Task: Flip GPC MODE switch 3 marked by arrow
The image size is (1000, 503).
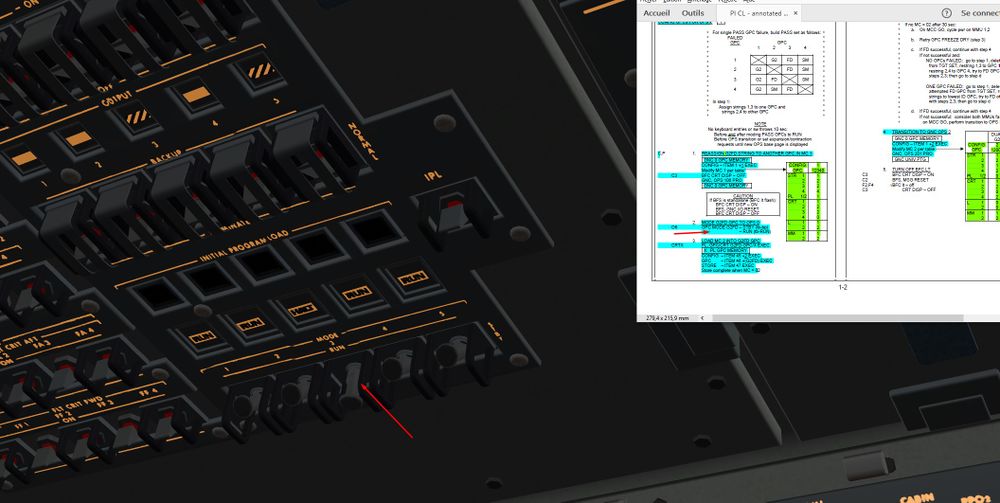Action: point(349,387)
